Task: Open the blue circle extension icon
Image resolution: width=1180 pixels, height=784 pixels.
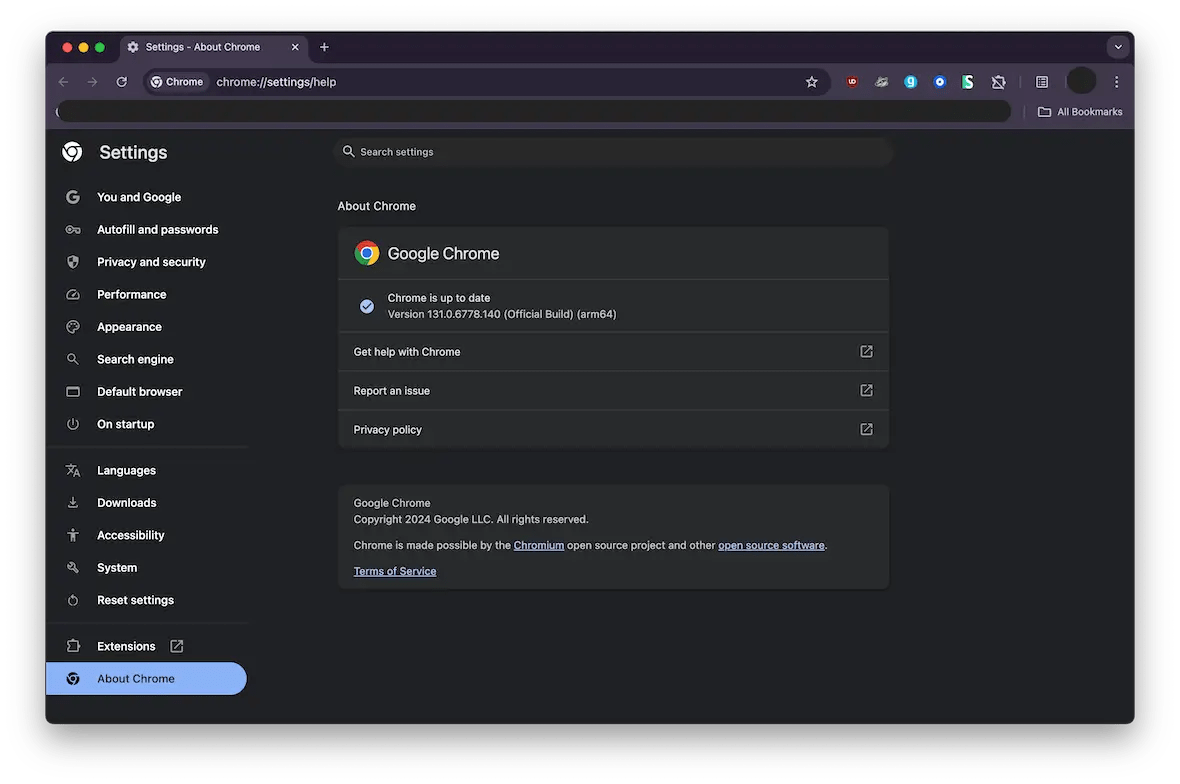Action: click(939, 82)
